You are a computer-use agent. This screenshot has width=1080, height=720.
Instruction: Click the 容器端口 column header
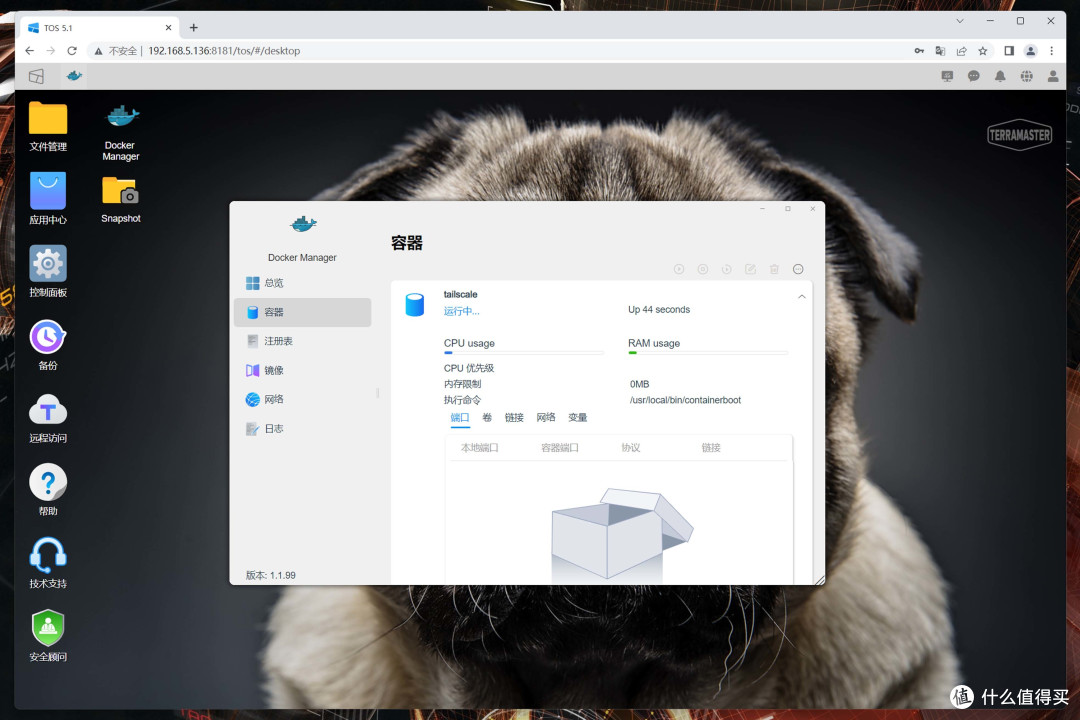(559, 448)
